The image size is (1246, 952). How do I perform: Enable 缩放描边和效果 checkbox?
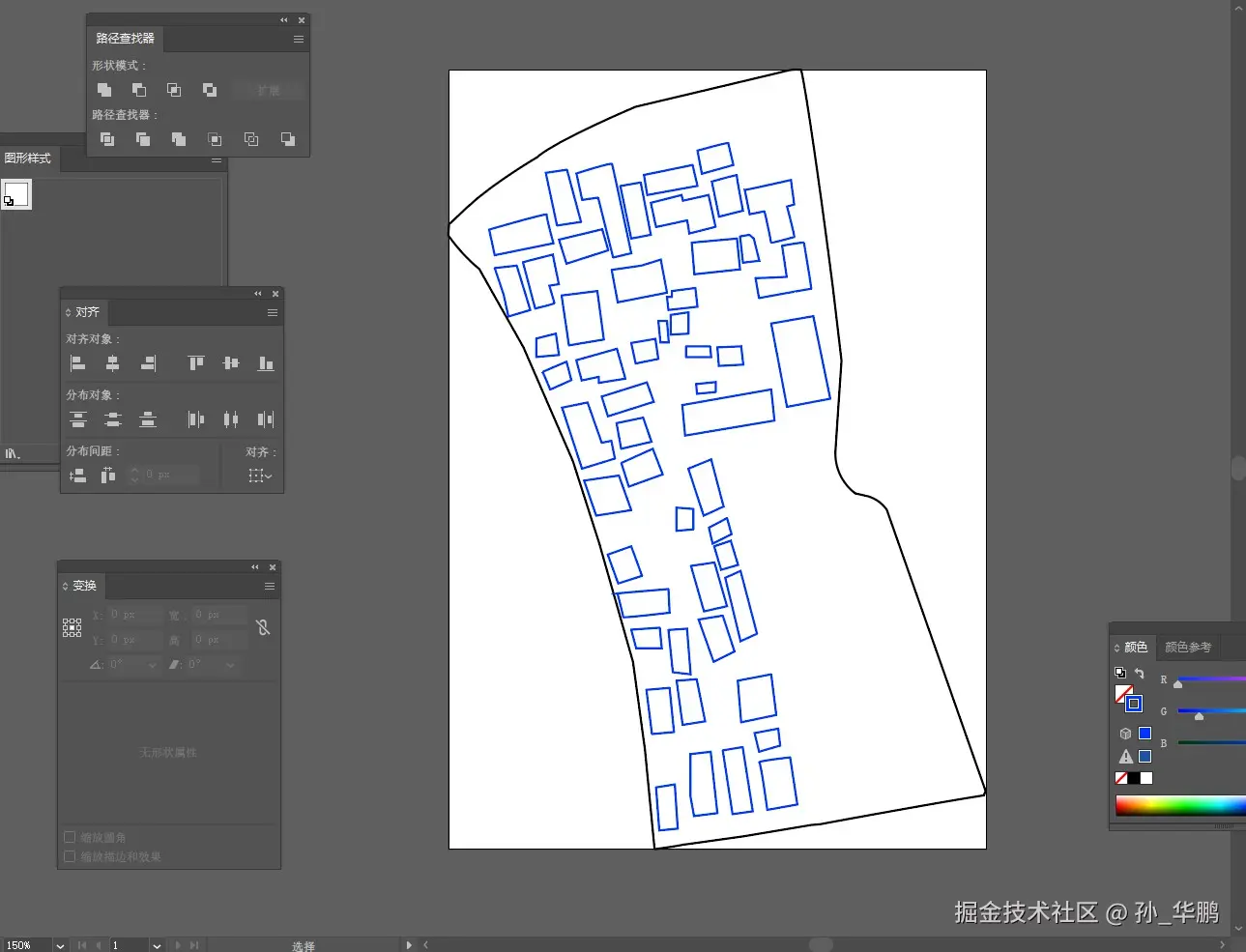(x=70, y=856)
